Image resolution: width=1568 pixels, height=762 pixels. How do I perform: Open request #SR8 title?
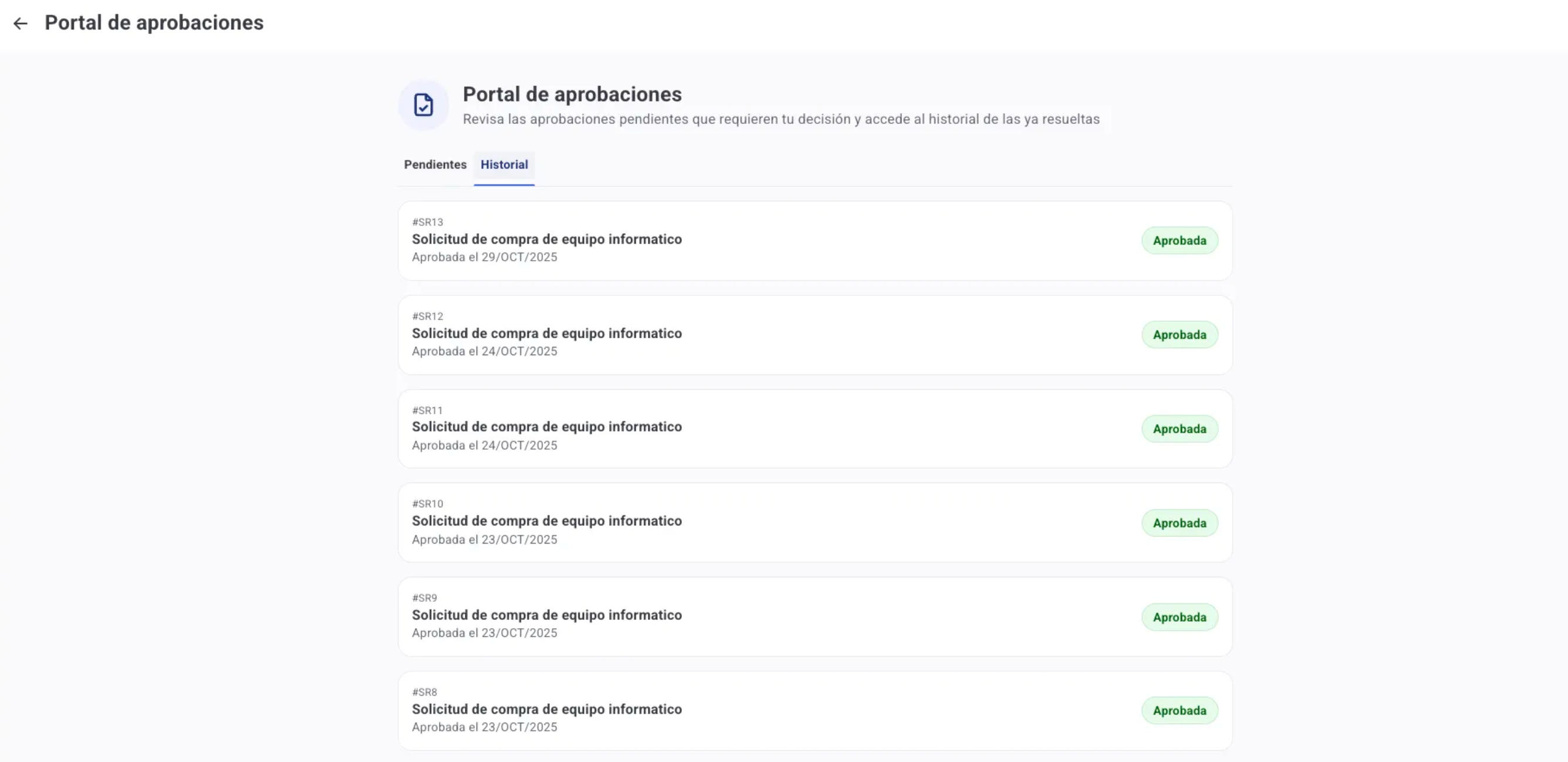coord(546,709)
